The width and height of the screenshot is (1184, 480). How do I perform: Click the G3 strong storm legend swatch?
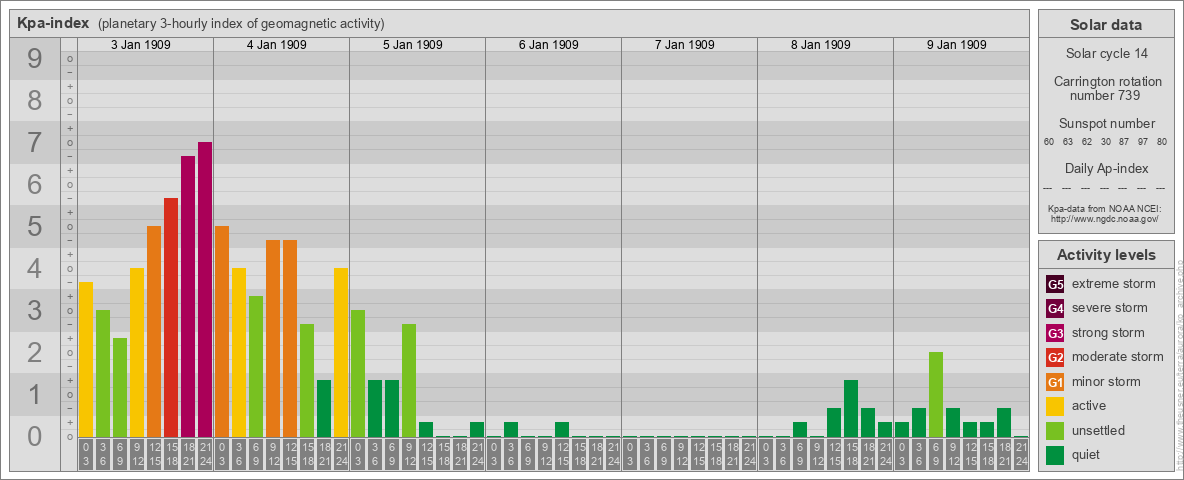(x=1055, y=333)
